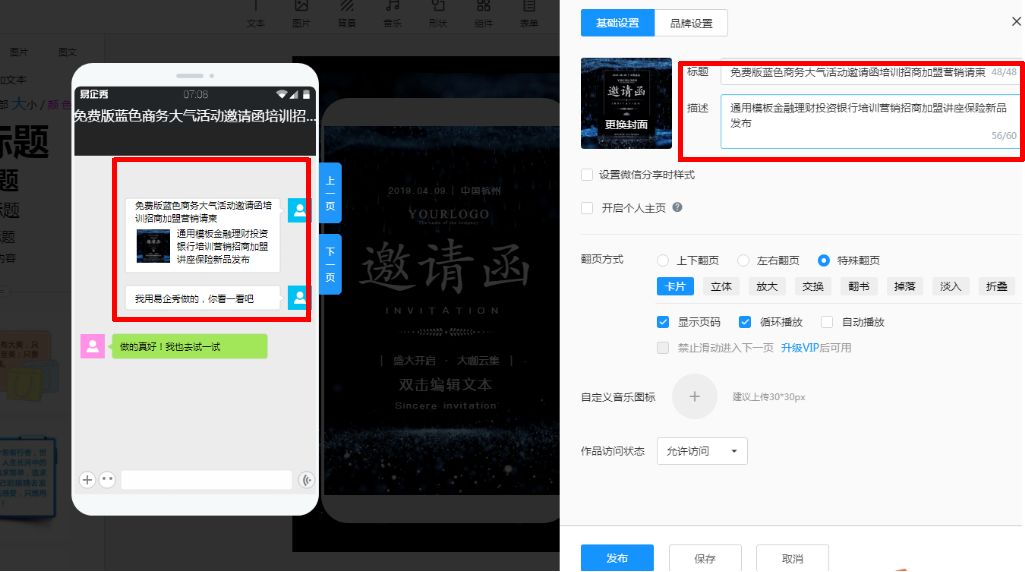The width and height of the screenshot is (1025, 572).
Task: Click the voice icon in the phone chat bar
Action: point(307,480)
